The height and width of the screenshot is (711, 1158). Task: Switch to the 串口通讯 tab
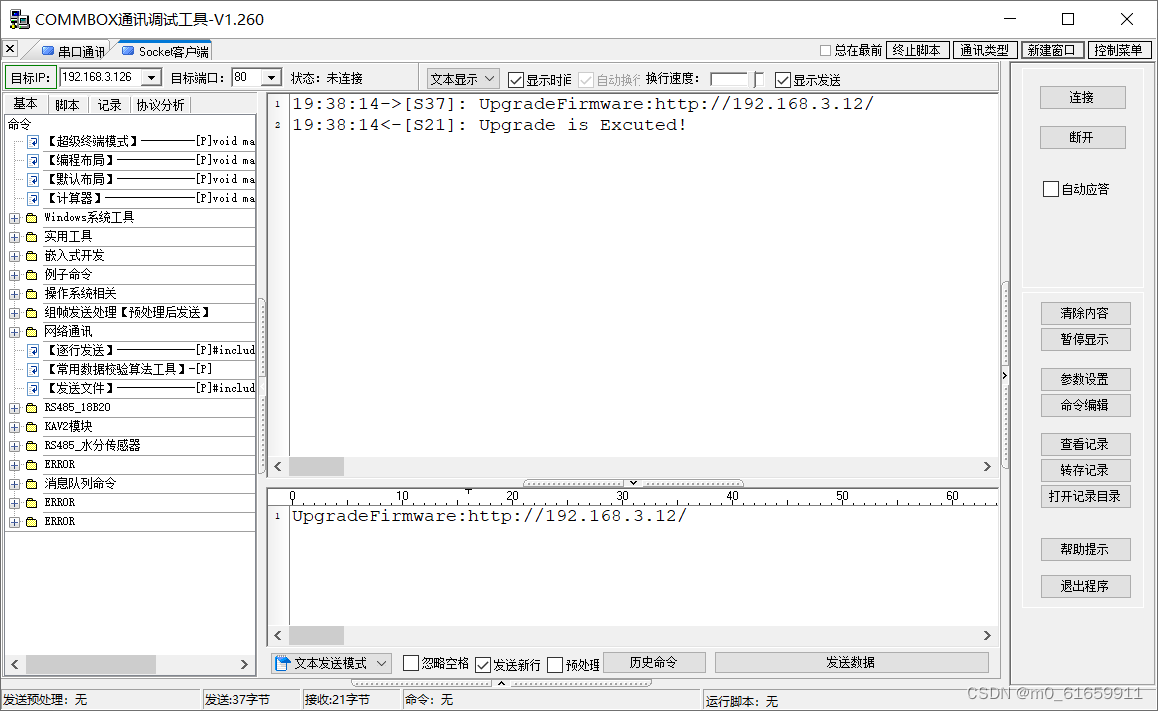[78, 48]
